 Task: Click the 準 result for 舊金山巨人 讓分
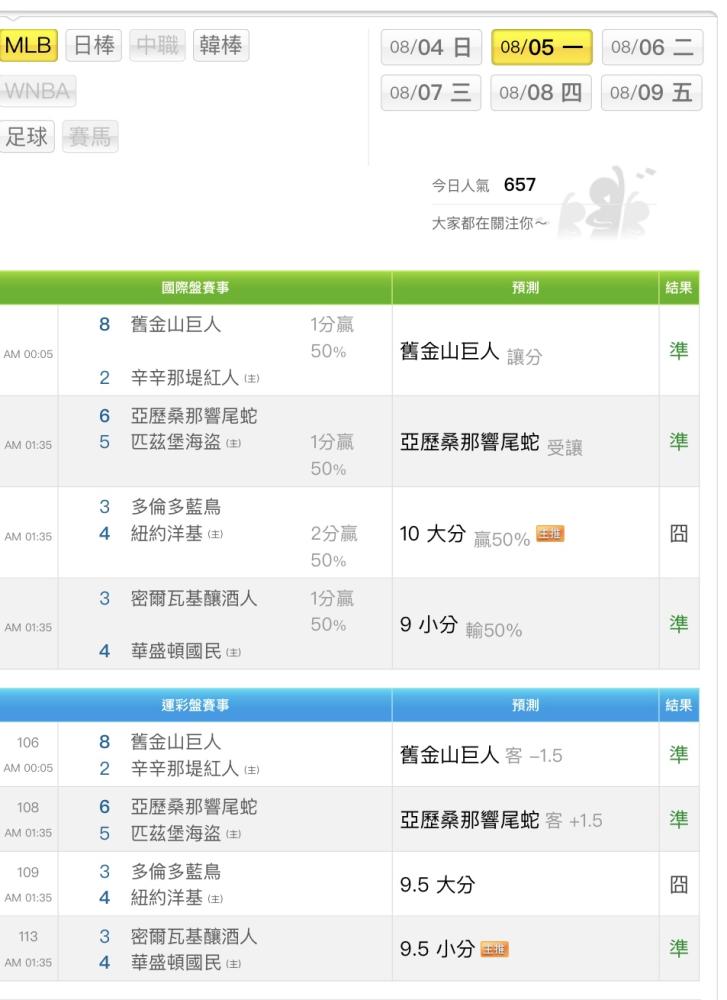(679, 350)
